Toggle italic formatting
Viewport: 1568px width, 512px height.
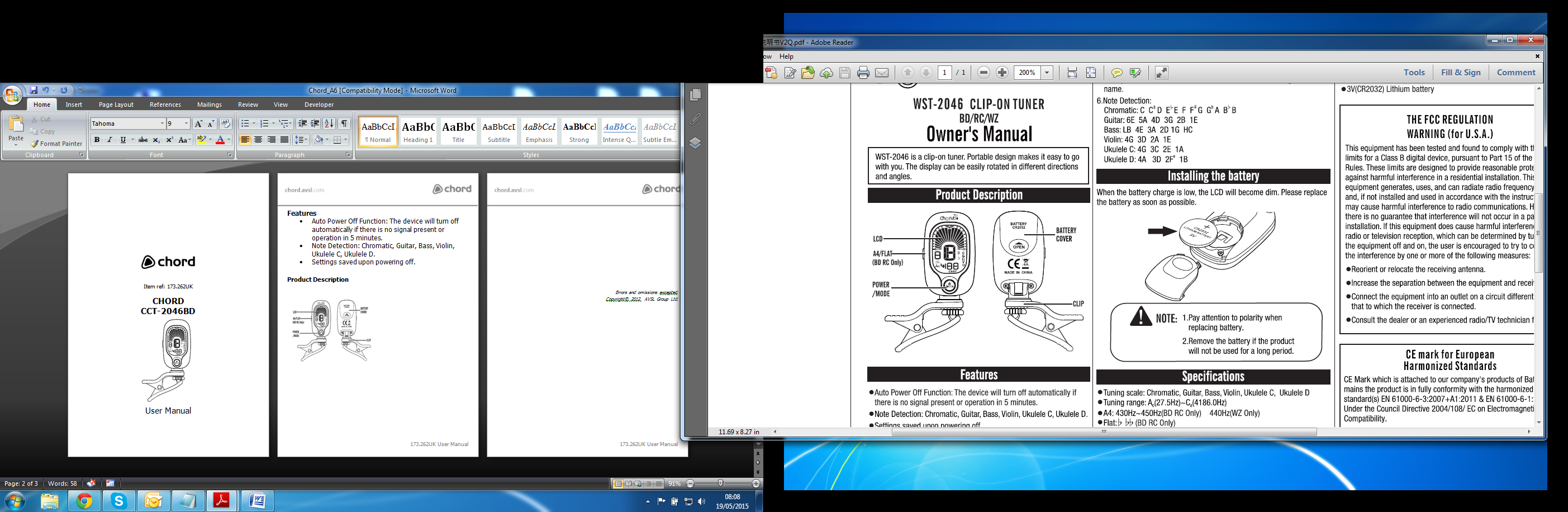point(110,140)
